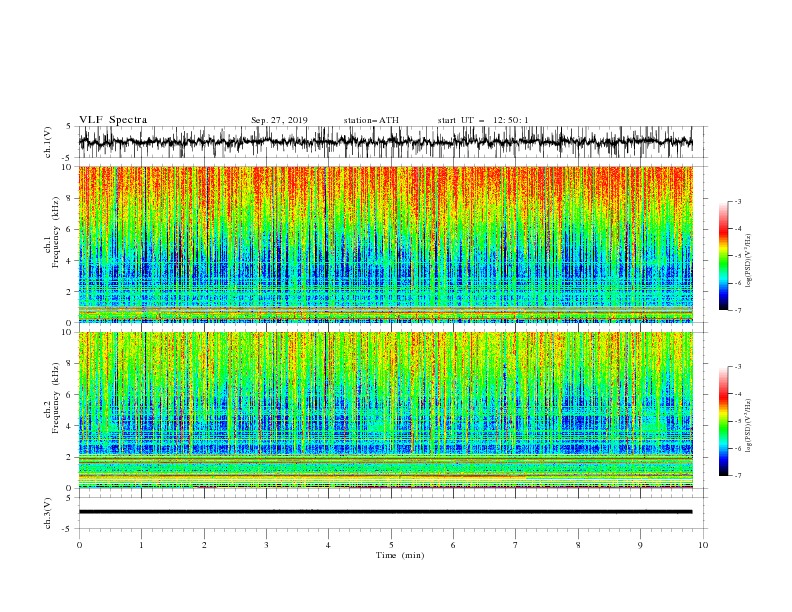Image resolution: width=792 pixels, height=612 pixels.
Task: Click the ch.2 colorbar "-3" label
Action: [x=737, y=367]
